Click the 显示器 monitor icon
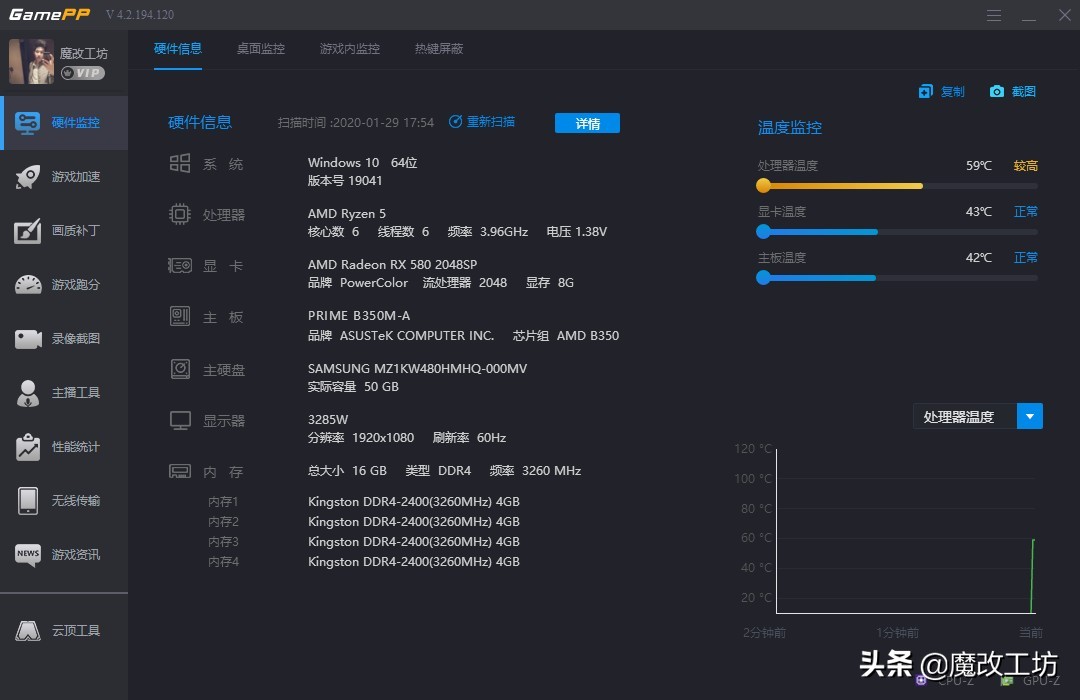 click(180, 420)
